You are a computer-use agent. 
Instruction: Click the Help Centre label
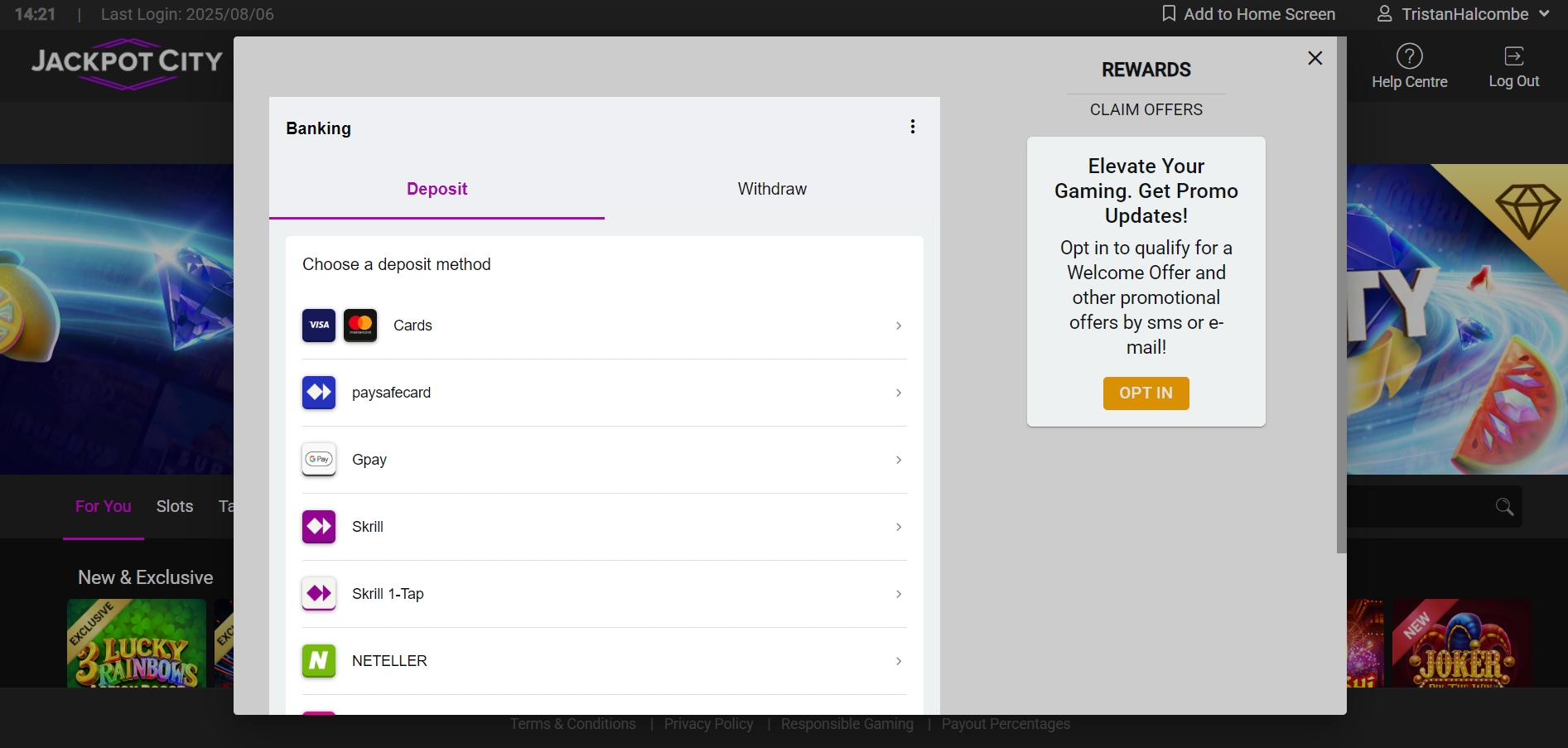pos(1410,82)
